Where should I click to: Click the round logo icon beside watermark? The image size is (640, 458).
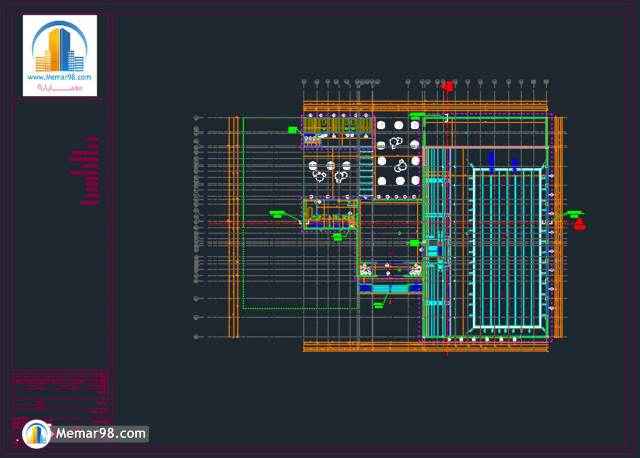(37, 433)
